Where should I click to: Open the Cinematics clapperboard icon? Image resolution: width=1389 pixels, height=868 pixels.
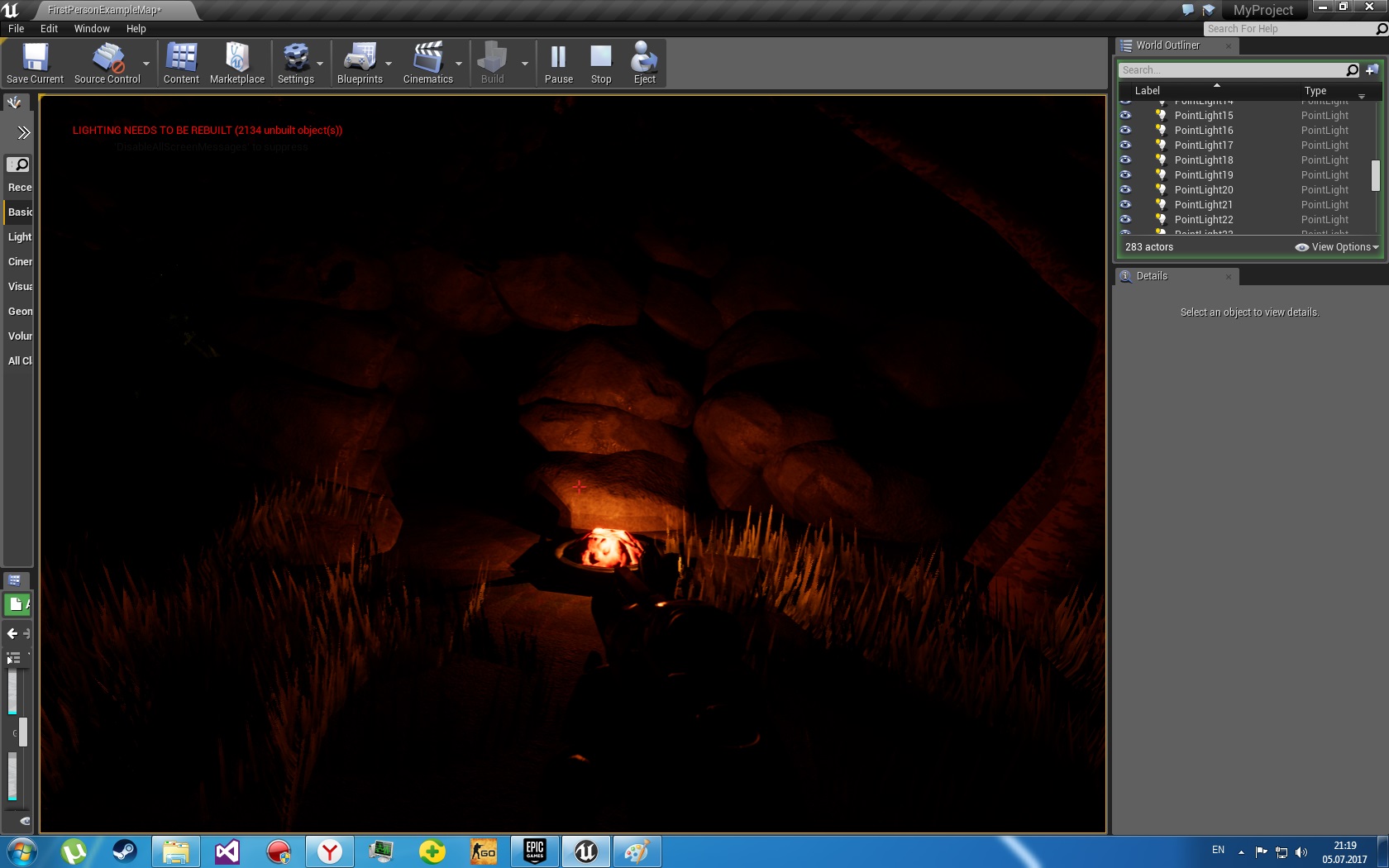pyautogui.click(x=428, y=63)
